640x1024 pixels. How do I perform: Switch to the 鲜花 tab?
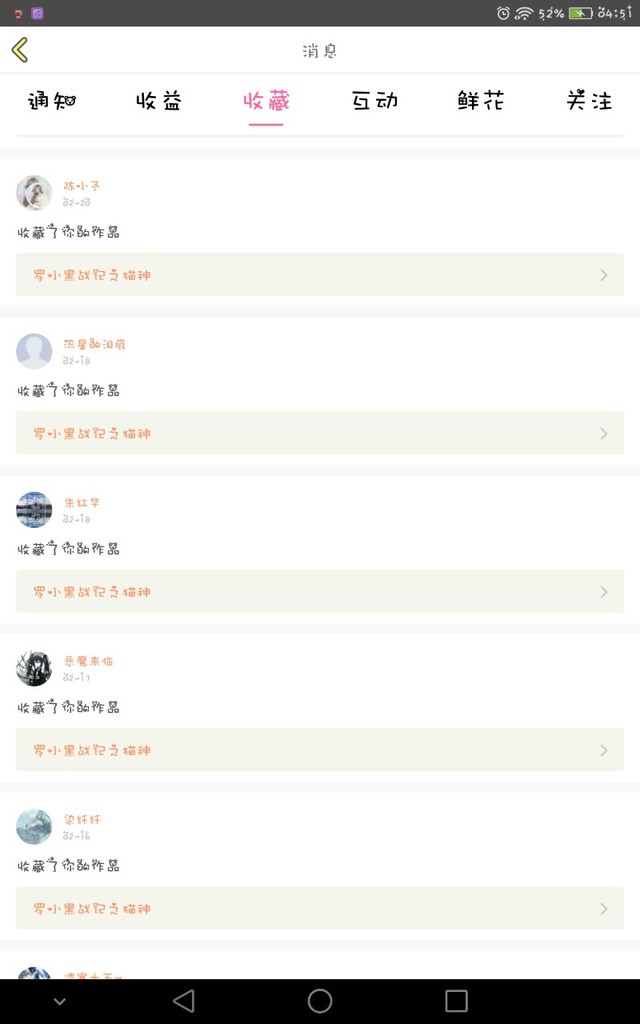(481, 101)
